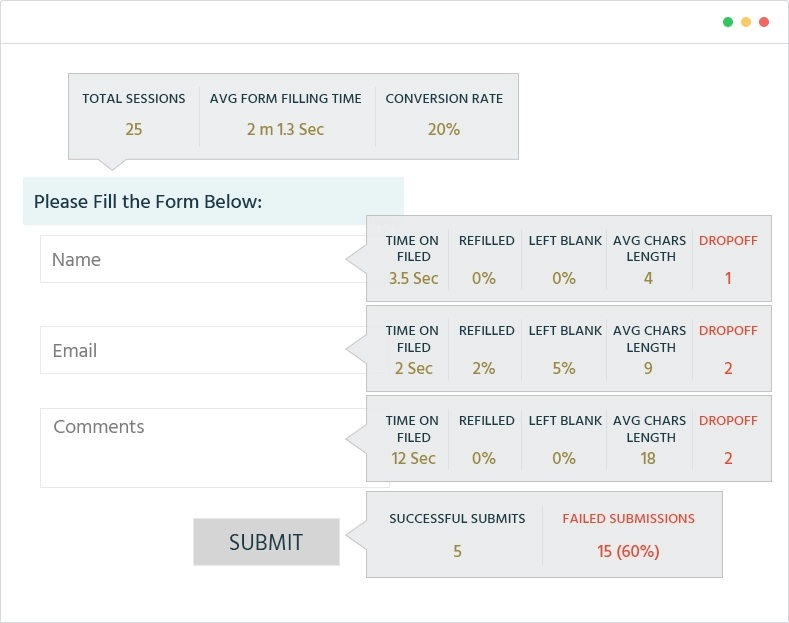The height and width of the screenshot is (623, 789).
Task: Focus the Name input field
Action: [200, 259]
